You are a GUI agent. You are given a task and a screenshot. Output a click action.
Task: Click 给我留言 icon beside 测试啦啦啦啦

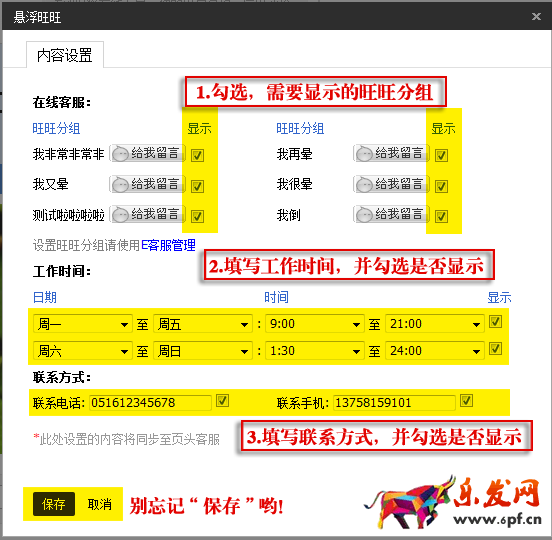pyautogui.click(x=148, y=214)
